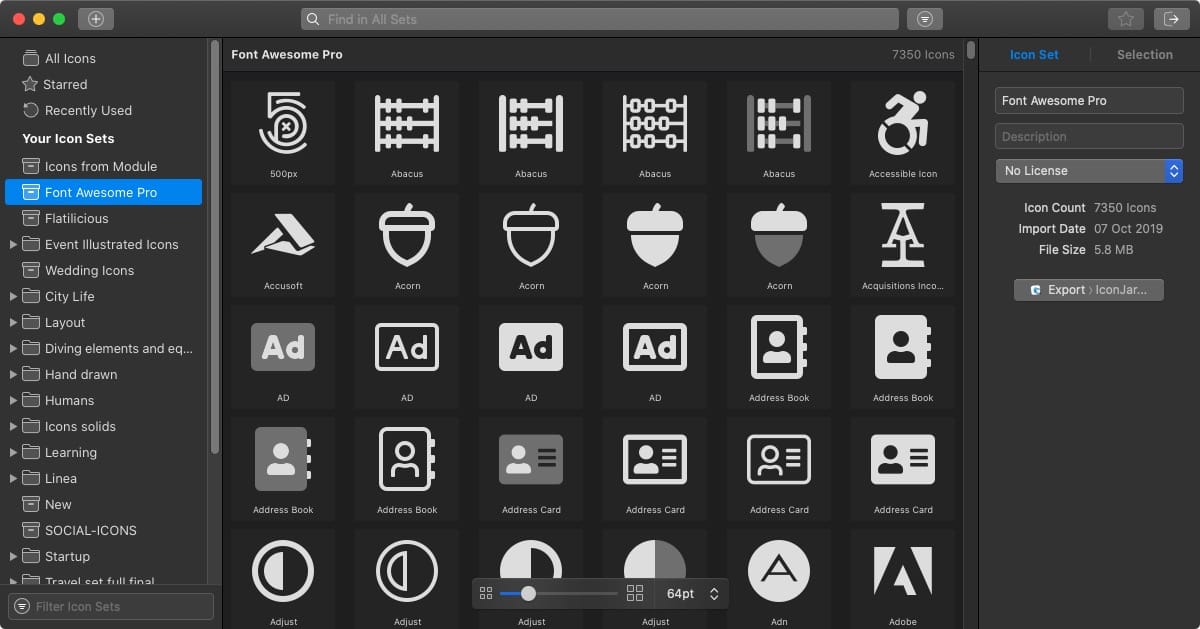Click the large grid size icon

point(635,593)
